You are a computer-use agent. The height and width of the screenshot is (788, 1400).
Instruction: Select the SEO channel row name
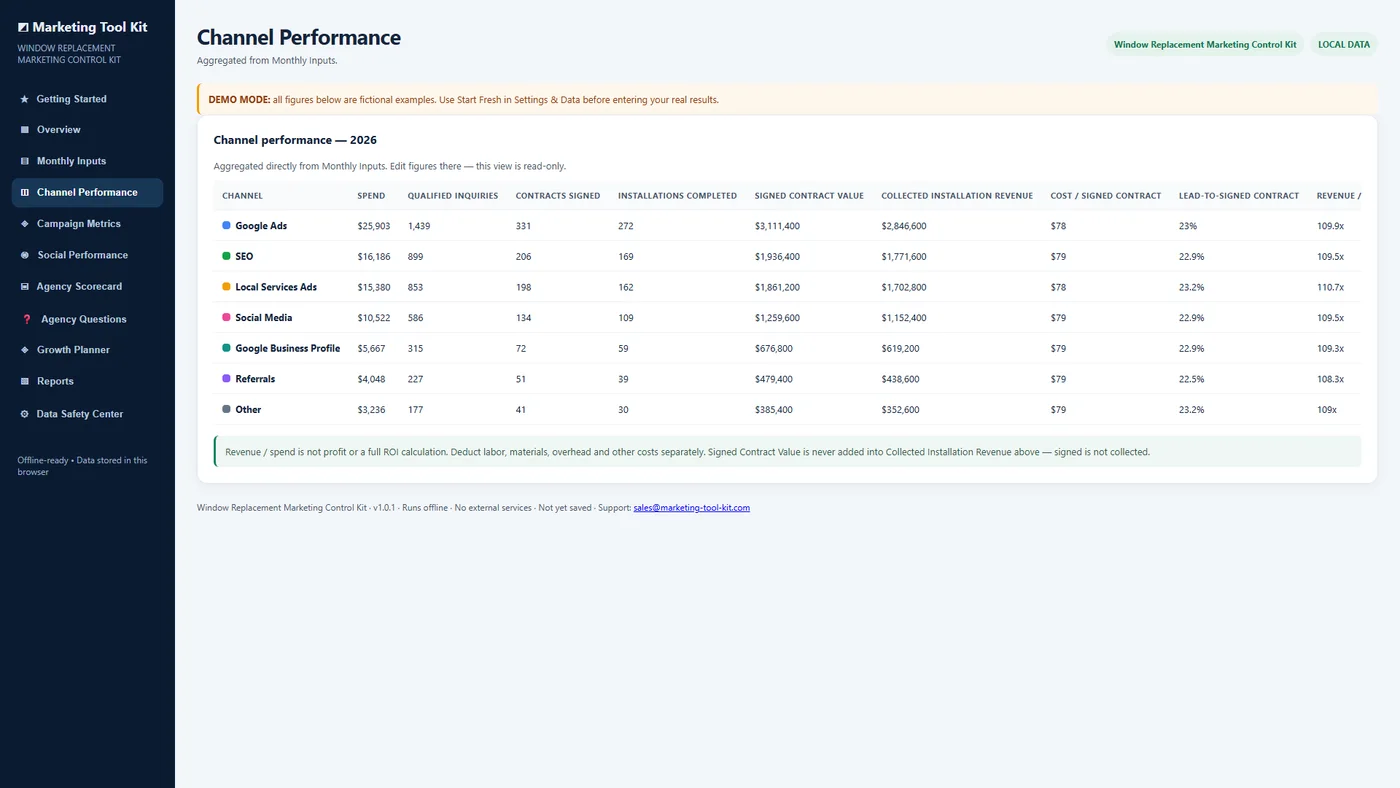click(244, 257)
